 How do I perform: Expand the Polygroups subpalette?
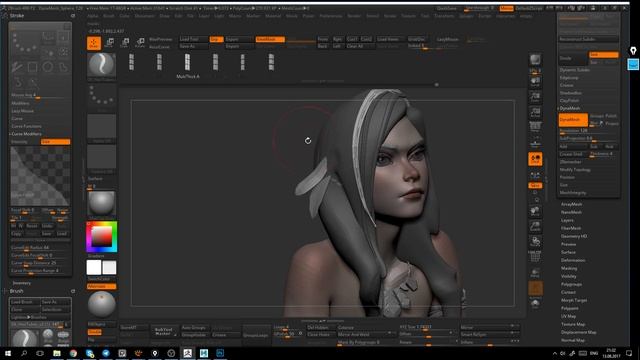pos(571,284)
